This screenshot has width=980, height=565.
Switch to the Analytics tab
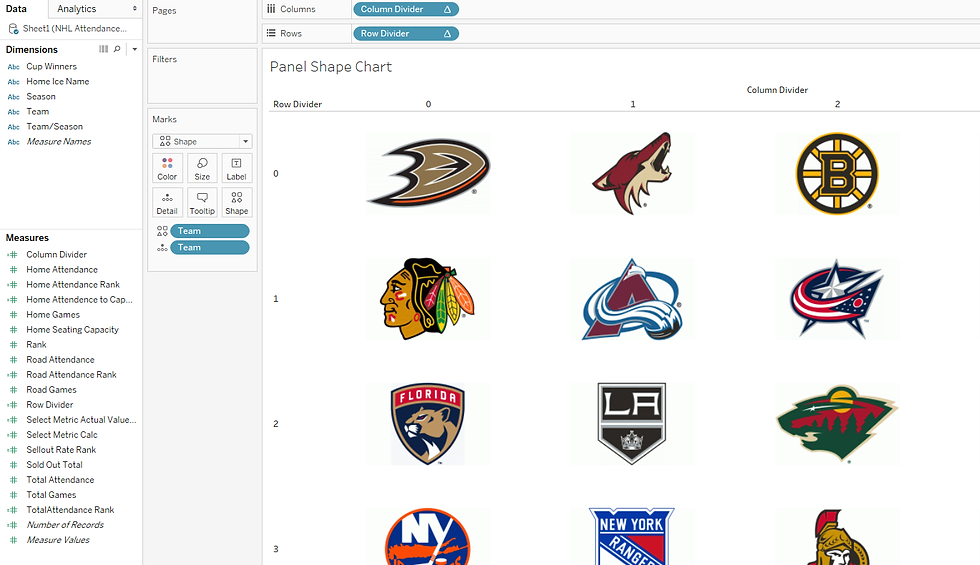pyautogui.click(x=76, y=9)
